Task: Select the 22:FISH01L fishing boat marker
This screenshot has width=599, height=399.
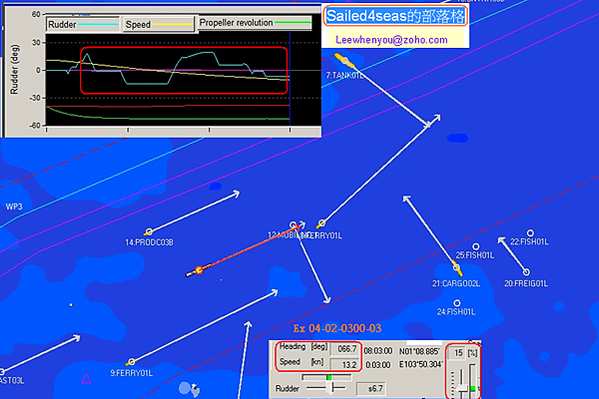Action: [530, 233]
